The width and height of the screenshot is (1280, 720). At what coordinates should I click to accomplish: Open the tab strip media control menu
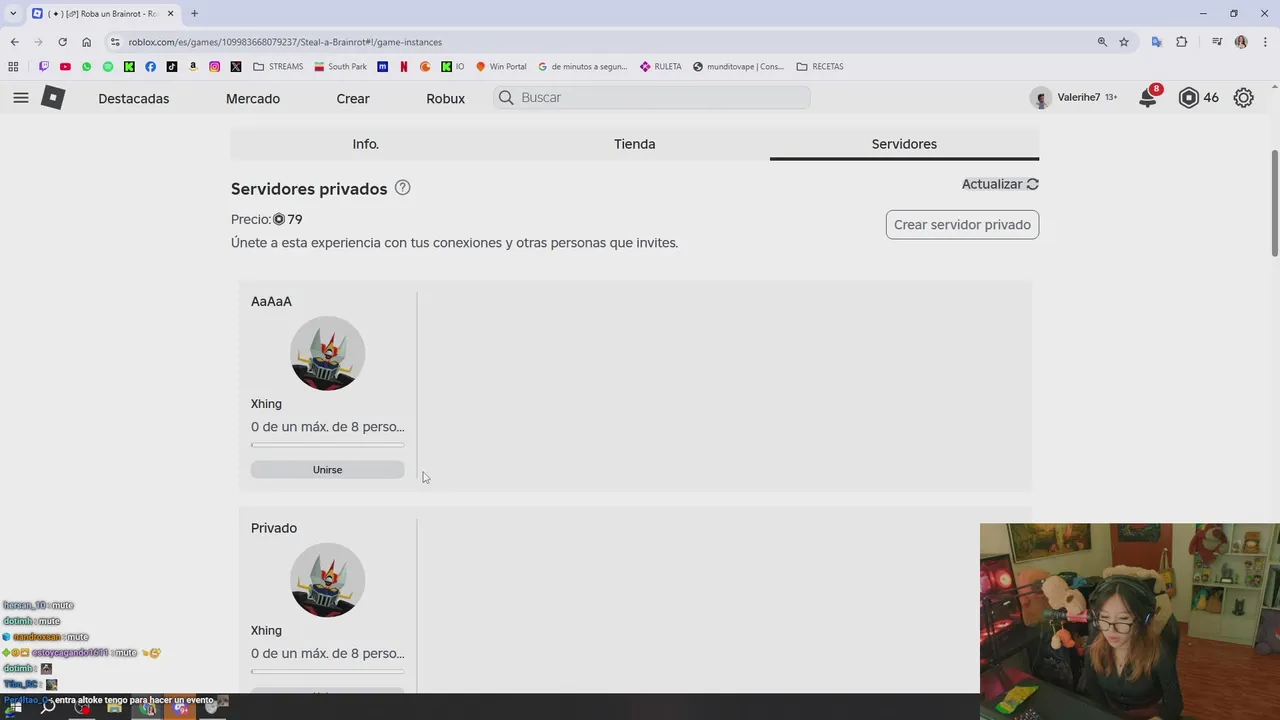point(1217,42)
